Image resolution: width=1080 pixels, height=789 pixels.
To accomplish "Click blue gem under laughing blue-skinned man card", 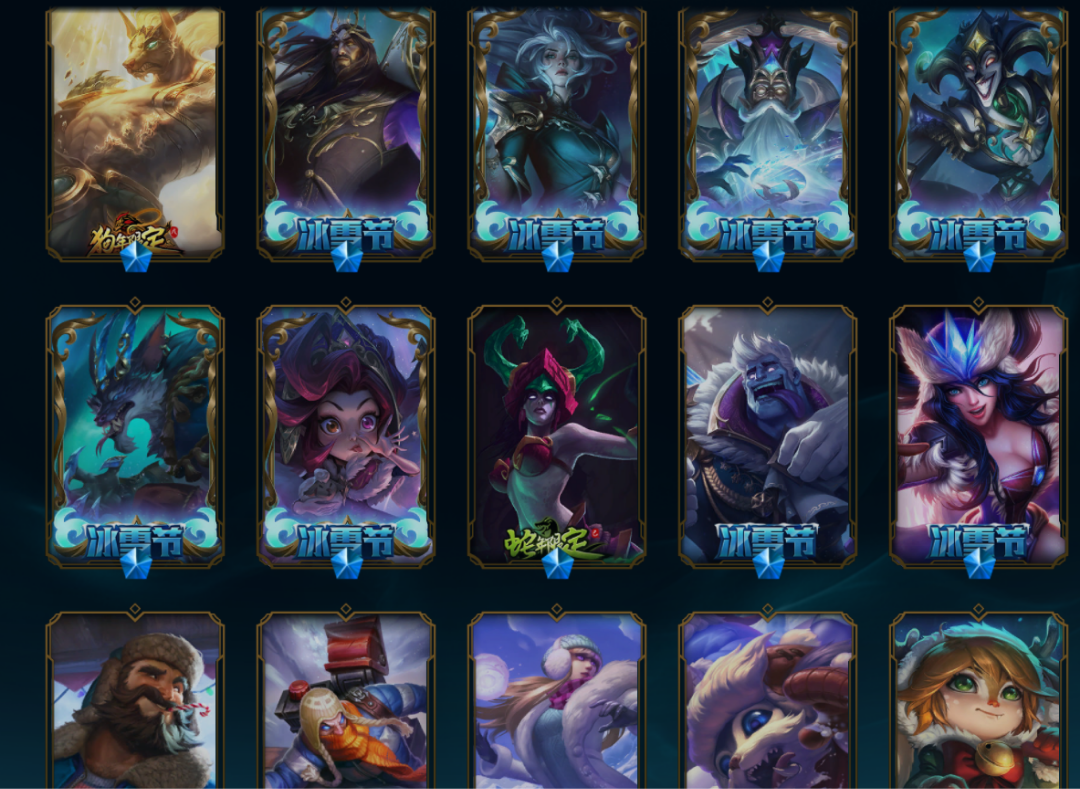I will tap(768, 565).
